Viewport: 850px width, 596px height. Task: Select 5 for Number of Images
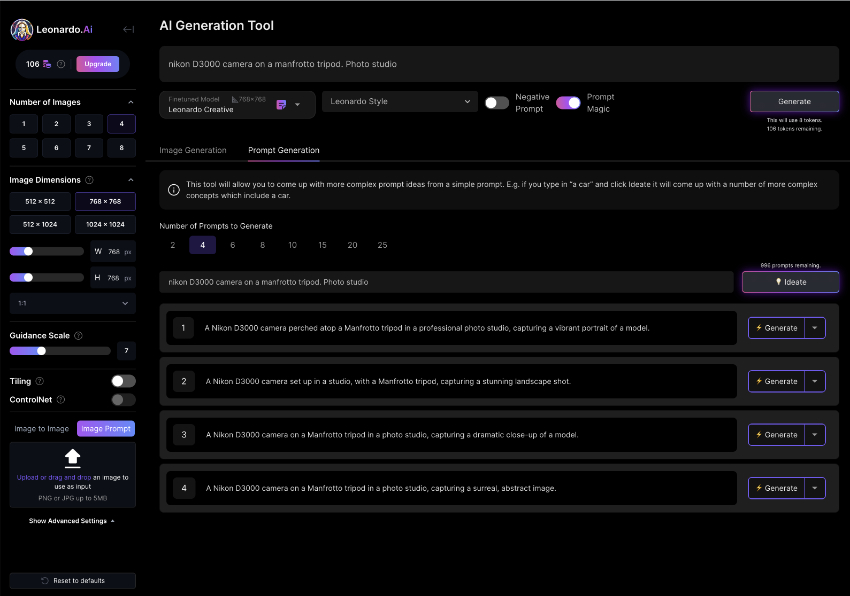coord(24,148)
